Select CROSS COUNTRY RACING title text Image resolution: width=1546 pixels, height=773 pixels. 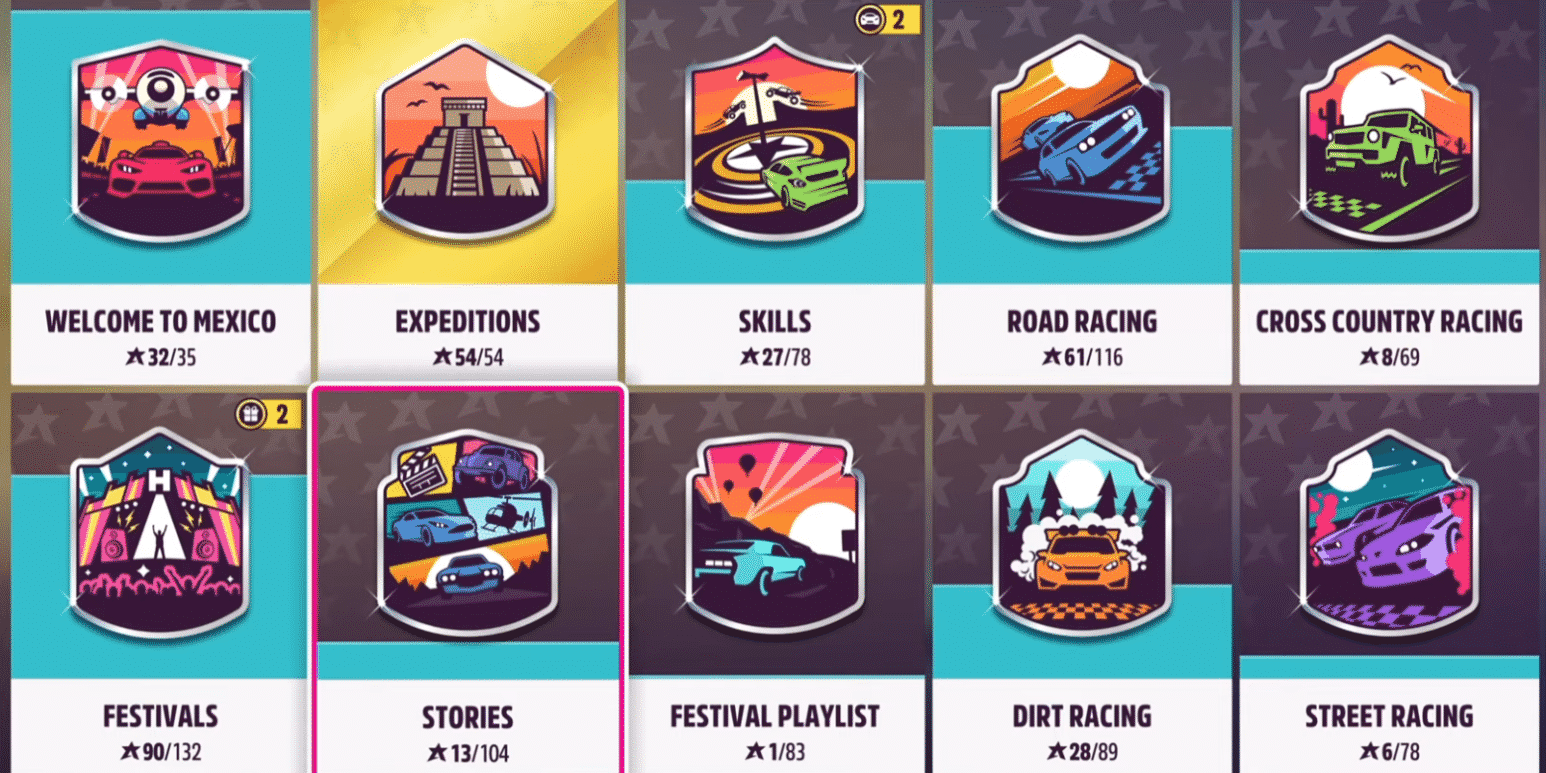point(1390,322)
